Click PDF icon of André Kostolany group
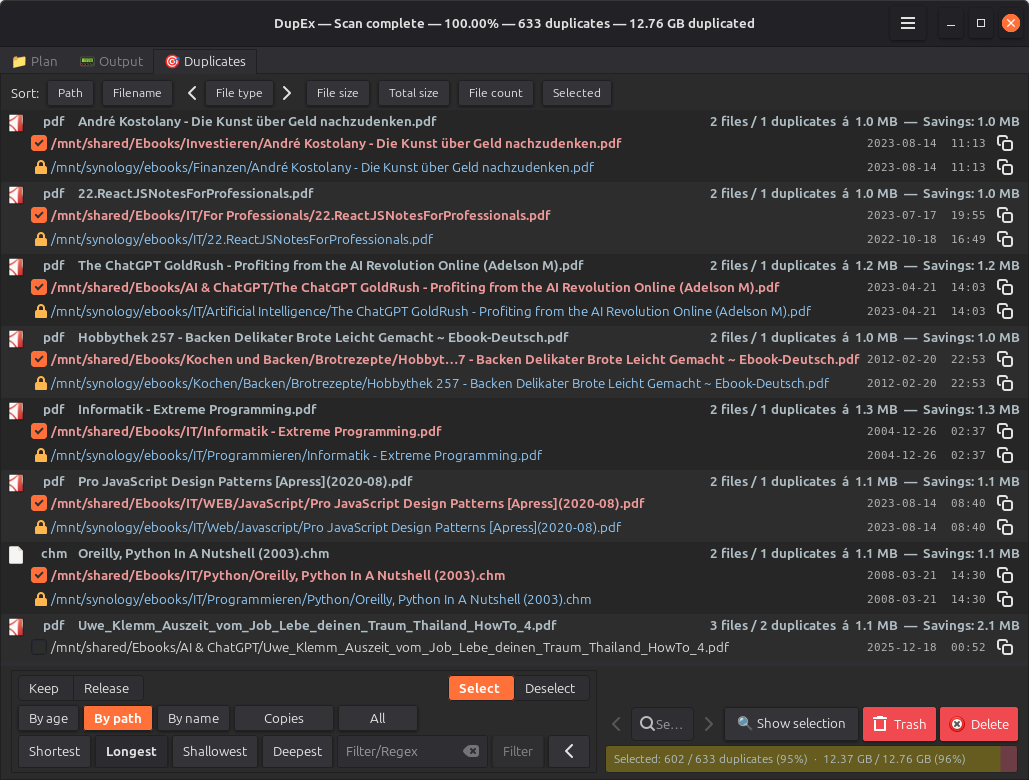1029x780 pixels. pos(16,123)
